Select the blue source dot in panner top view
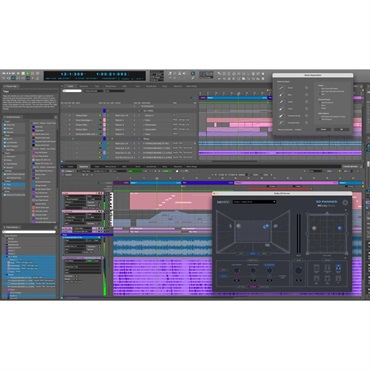 340,228
